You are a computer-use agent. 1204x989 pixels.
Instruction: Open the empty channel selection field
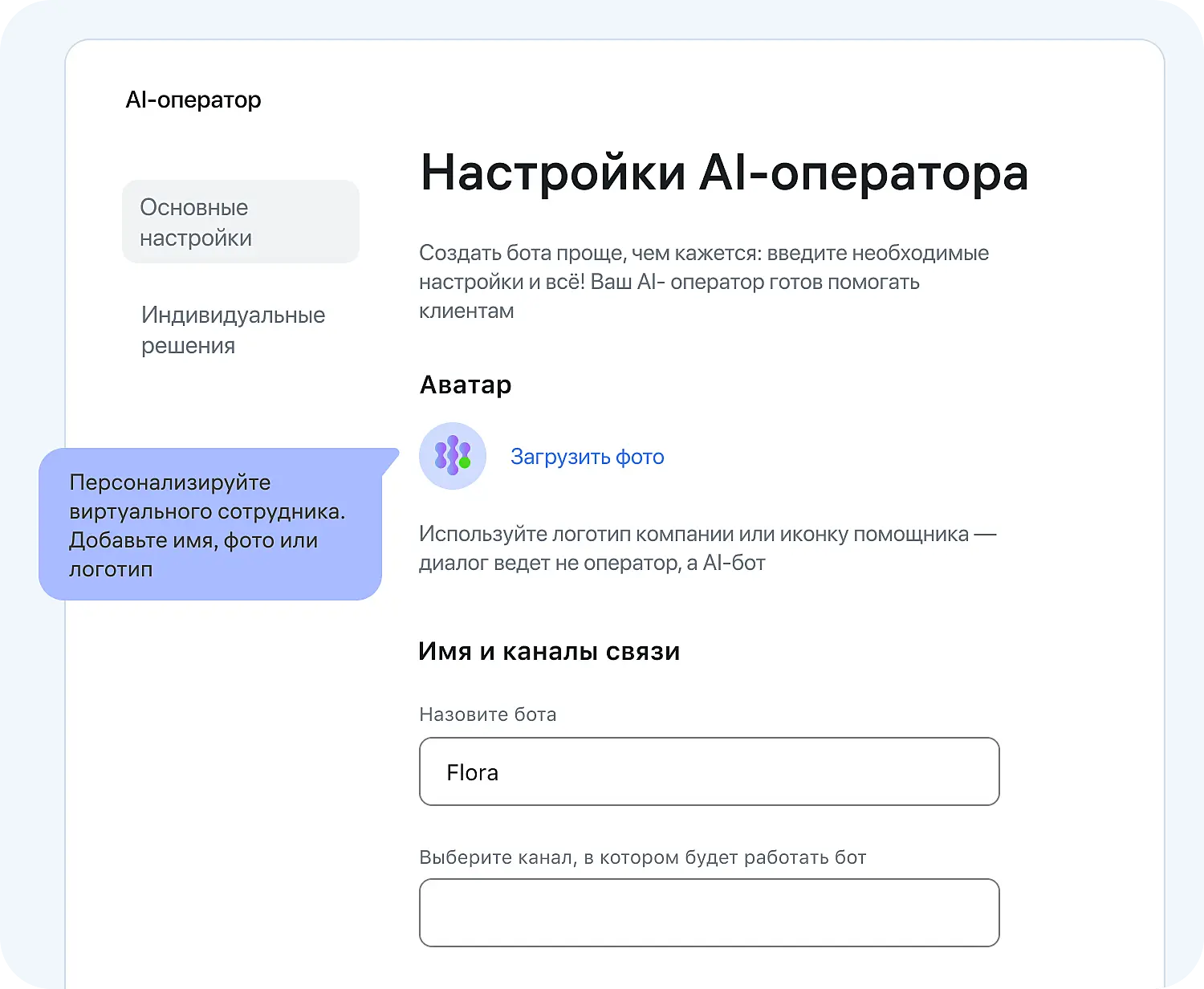point(709,913)
